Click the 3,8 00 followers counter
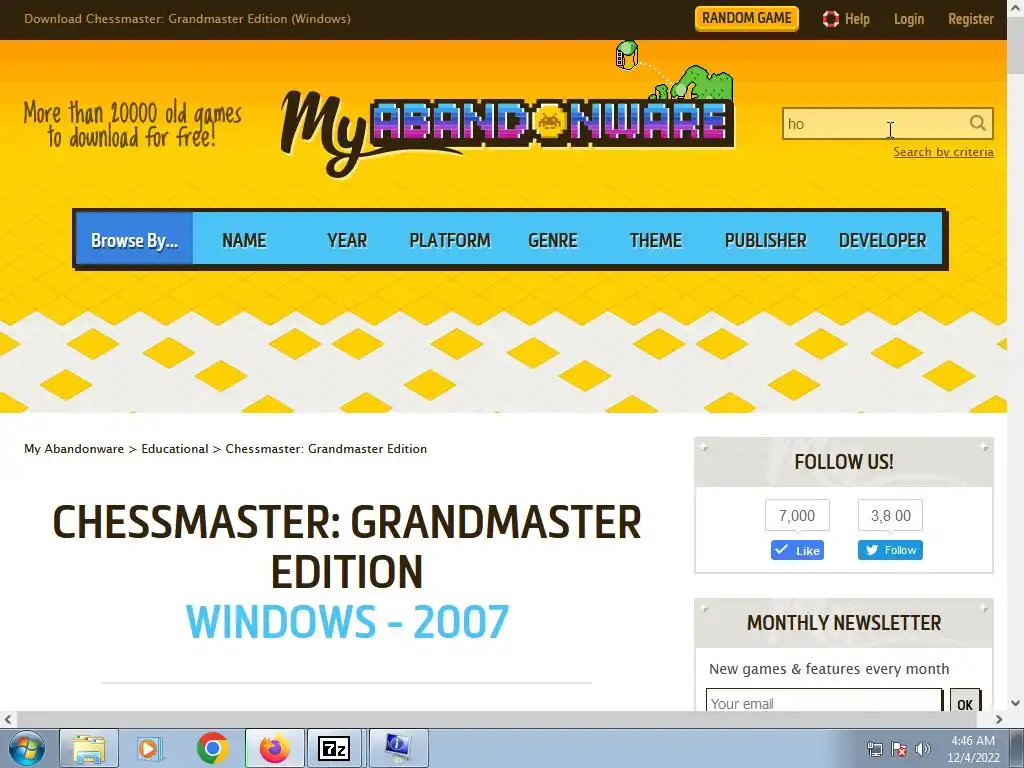The height and width of the screenshot is (768, 1024). 890,515
